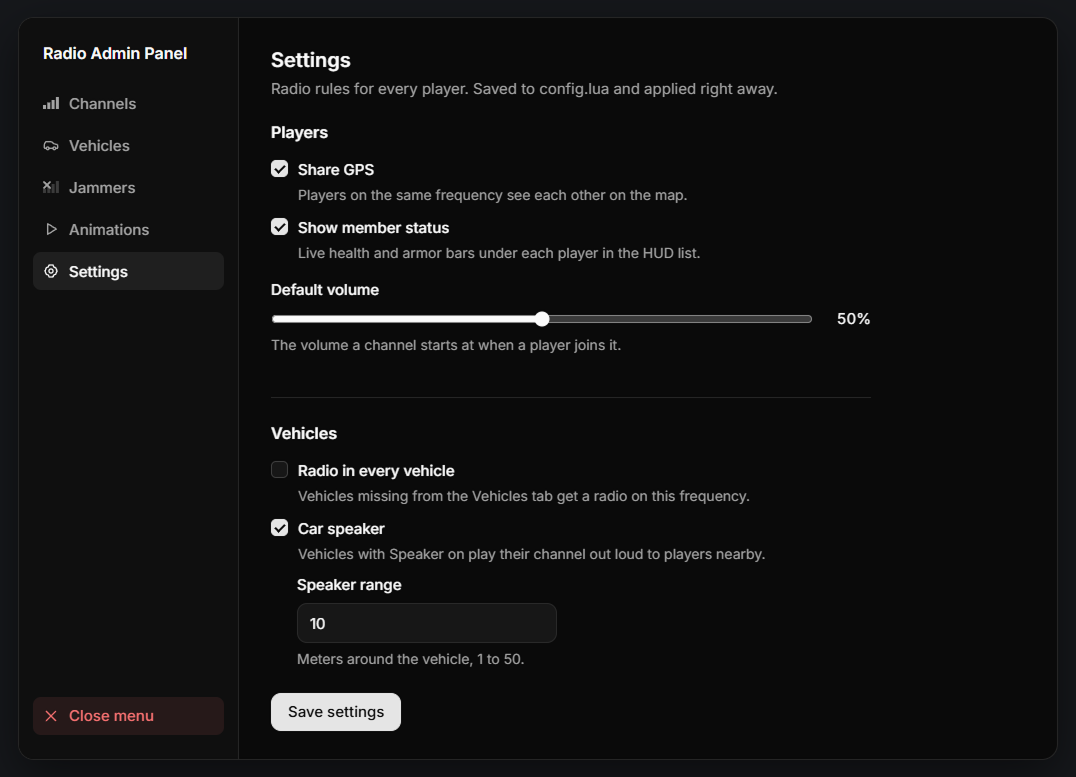Click the Speaker range label

coord(349,585)
